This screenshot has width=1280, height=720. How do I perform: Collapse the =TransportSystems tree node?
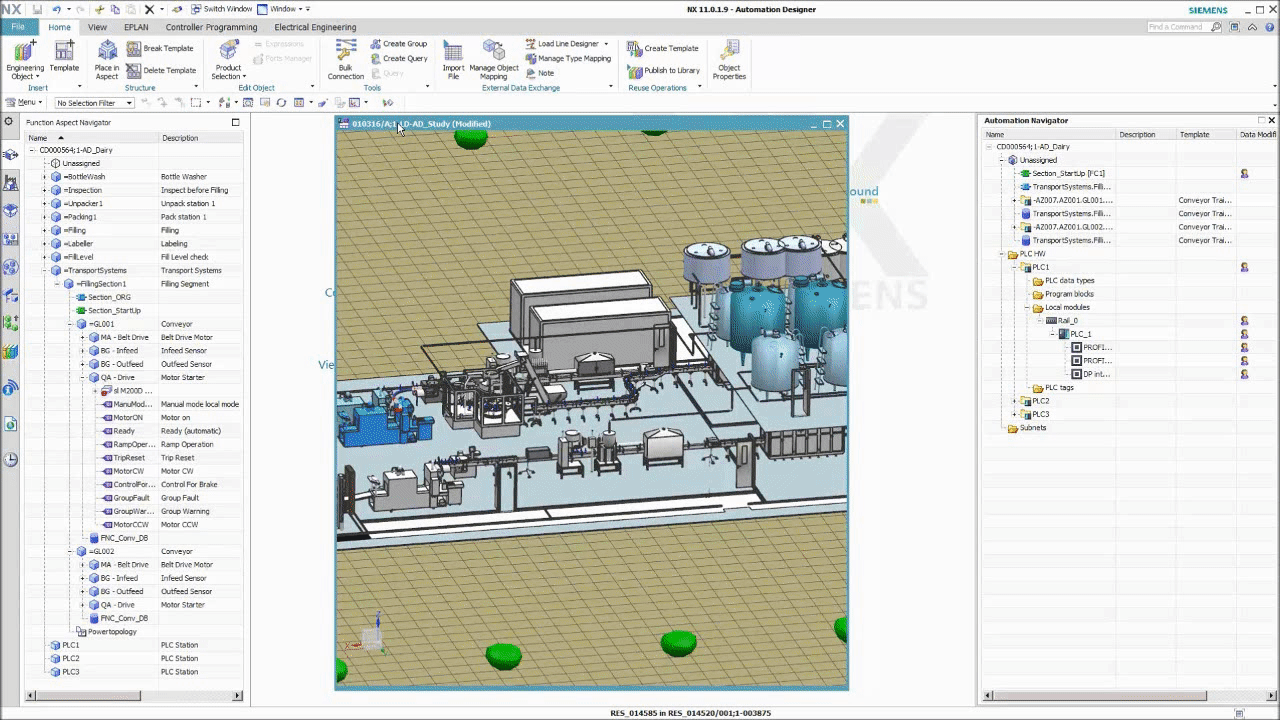[x=45, y=270]
